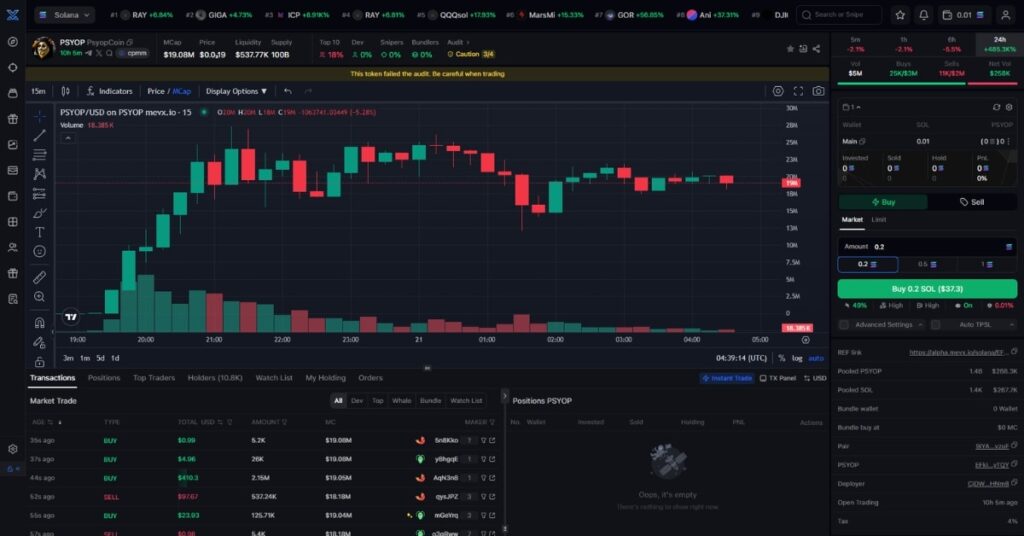Viewport: 1024px width, 536px height.
Task: Expand the Auto TPSL options
Action: tap(1012, 324)
